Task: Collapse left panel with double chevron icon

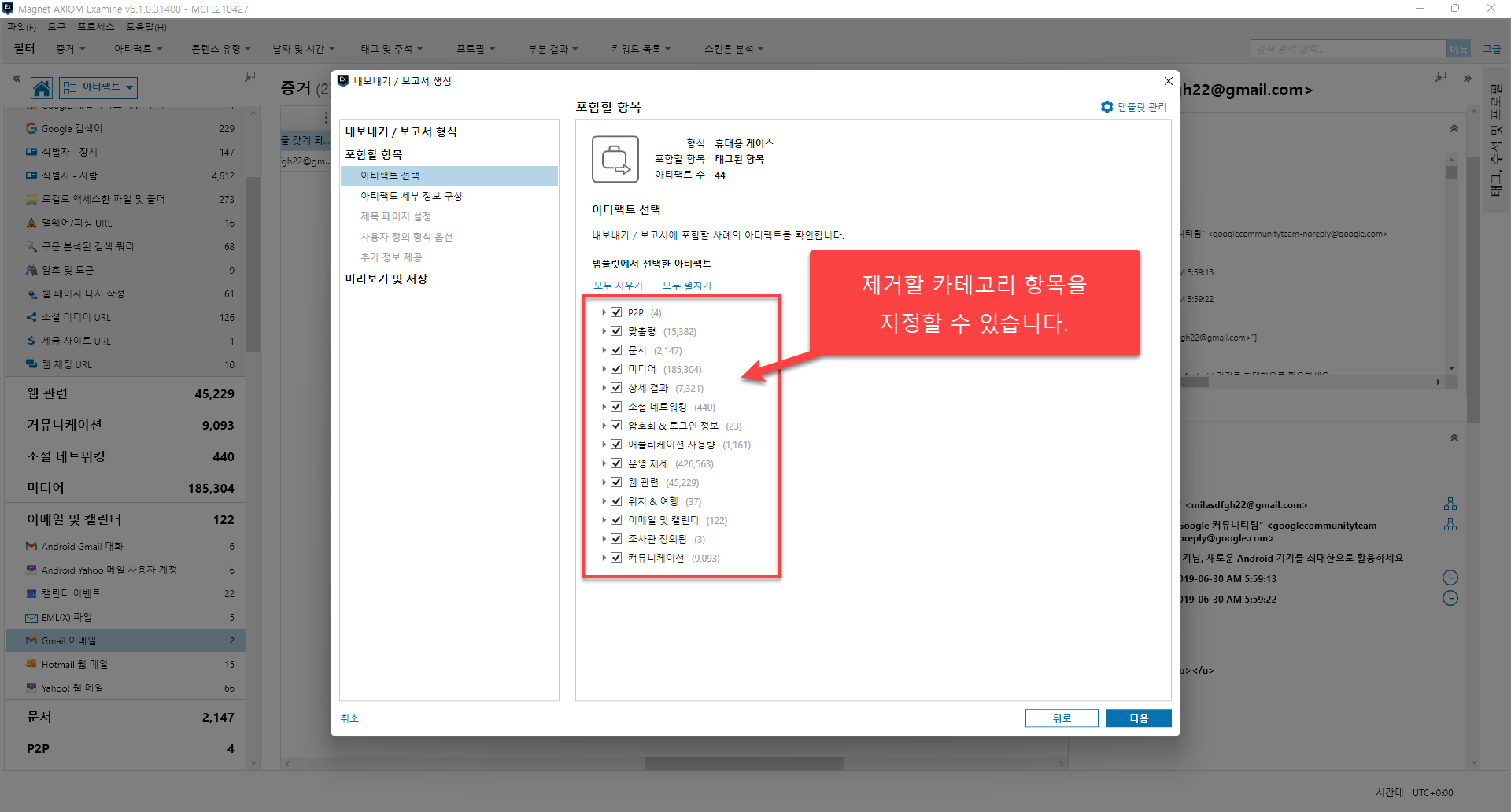Action: point(17,79)
